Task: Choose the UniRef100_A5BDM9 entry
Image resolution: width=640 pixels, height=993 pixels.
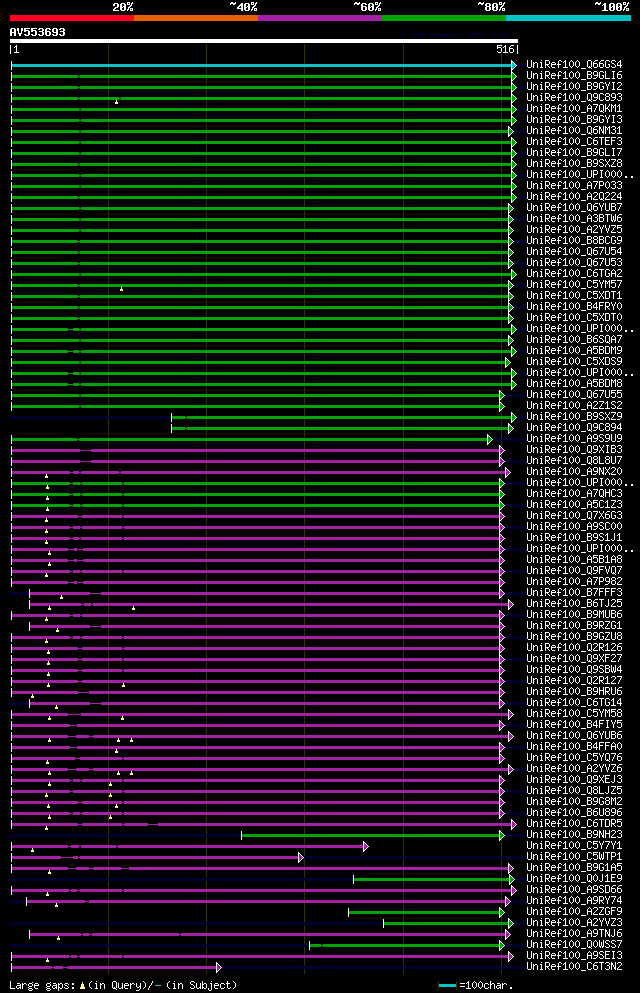Action: 574,350
